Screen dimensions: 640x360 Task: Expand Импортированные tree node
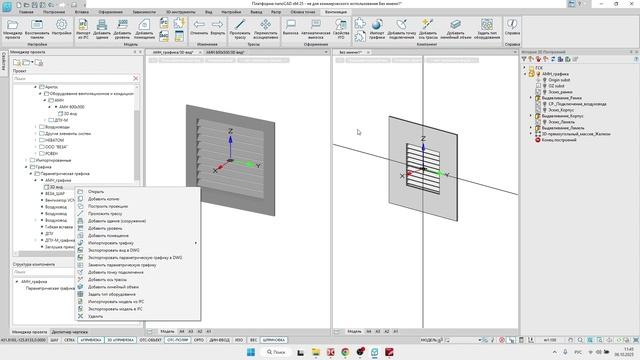coord(26,160)
